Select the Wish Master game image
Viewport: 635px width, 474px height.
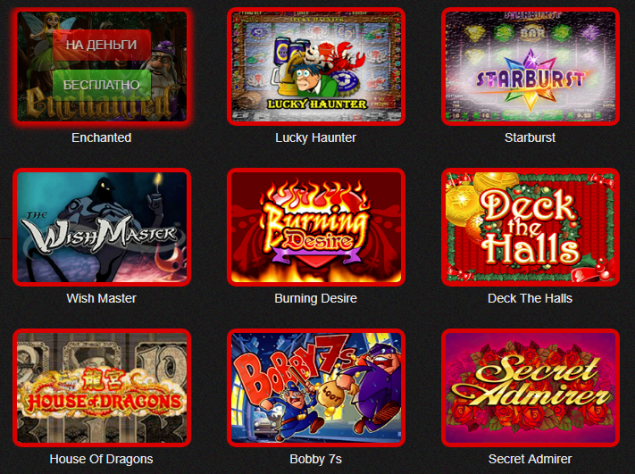tap(102, 227)
